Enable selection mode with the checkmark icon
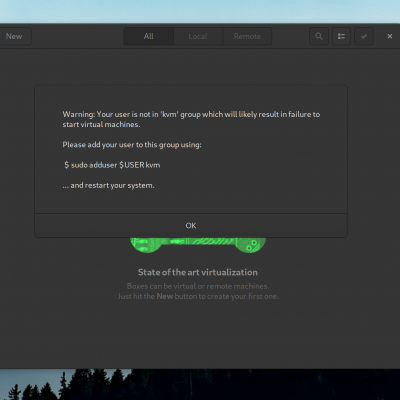 click(364, 36)
